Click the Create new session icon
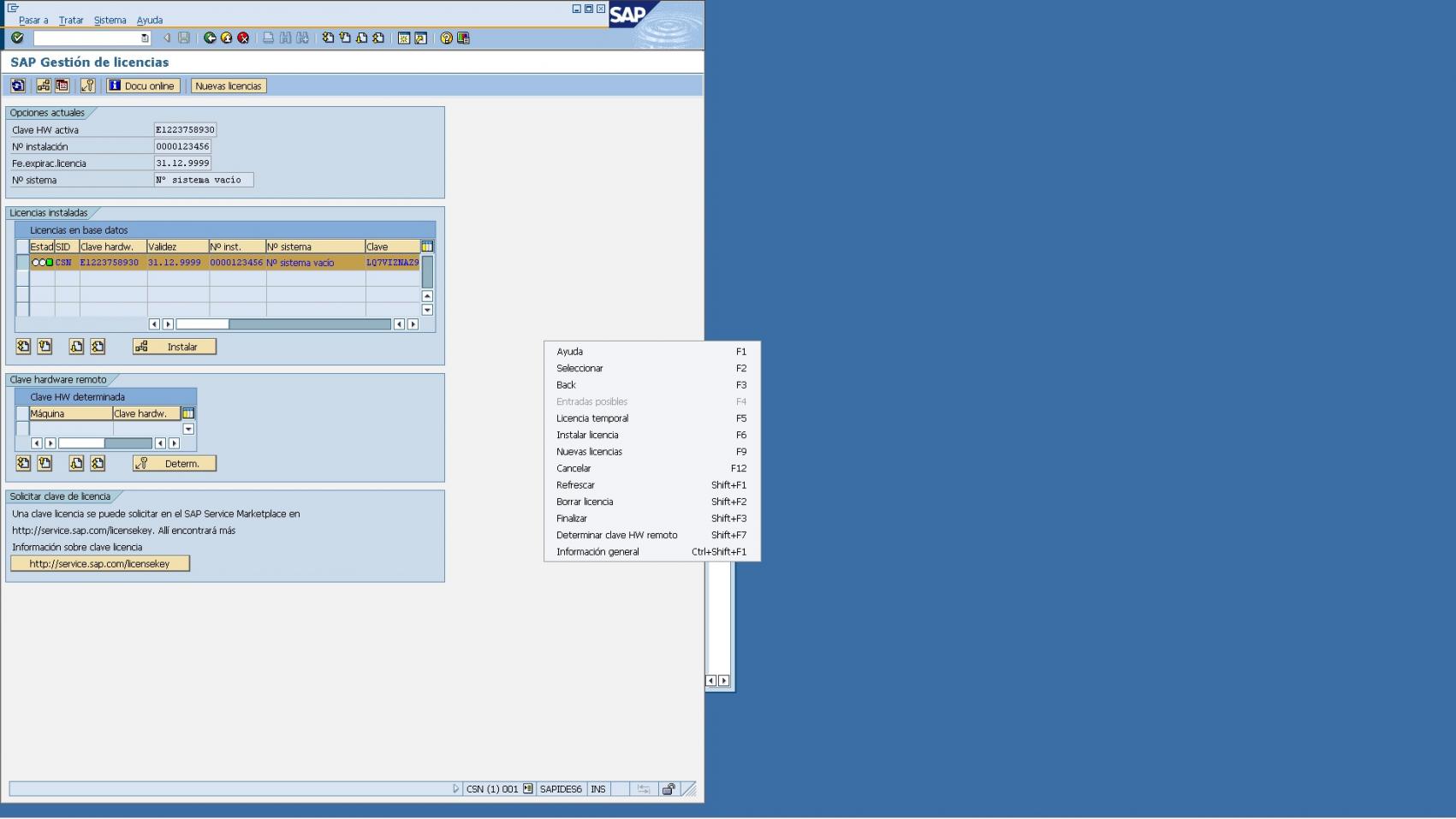1456x819 pixels. (404, 38)
